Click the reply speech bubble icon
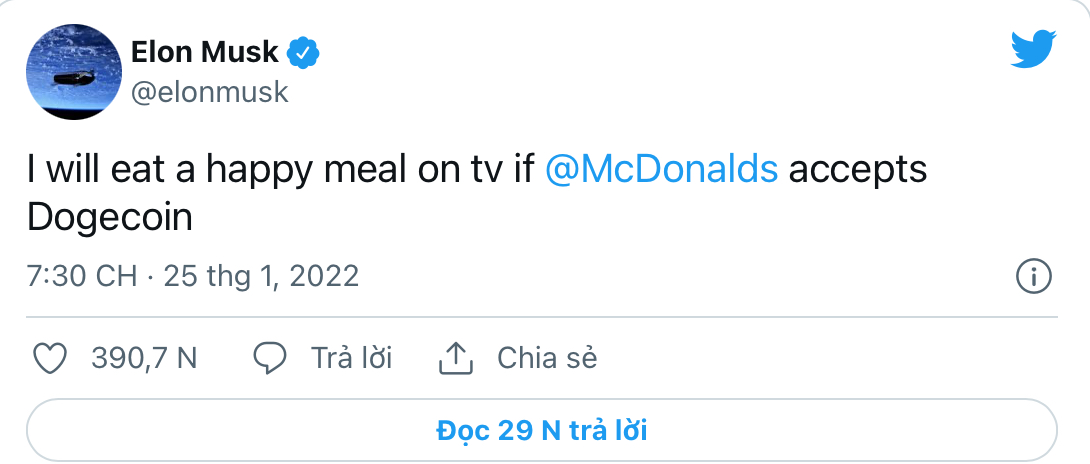 [270, 357]
